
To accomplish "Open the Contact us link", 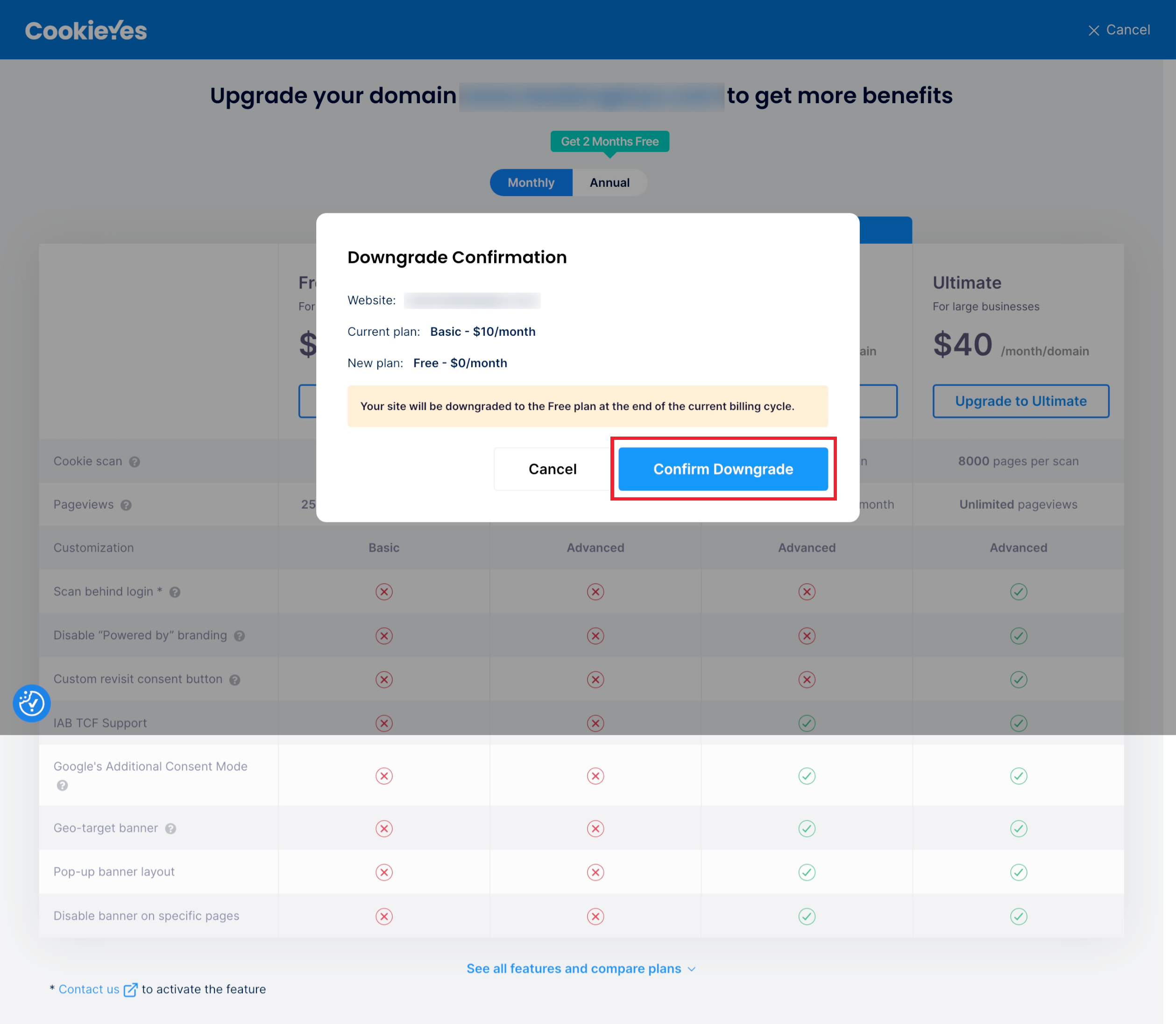I will click(x=89, y=989).
